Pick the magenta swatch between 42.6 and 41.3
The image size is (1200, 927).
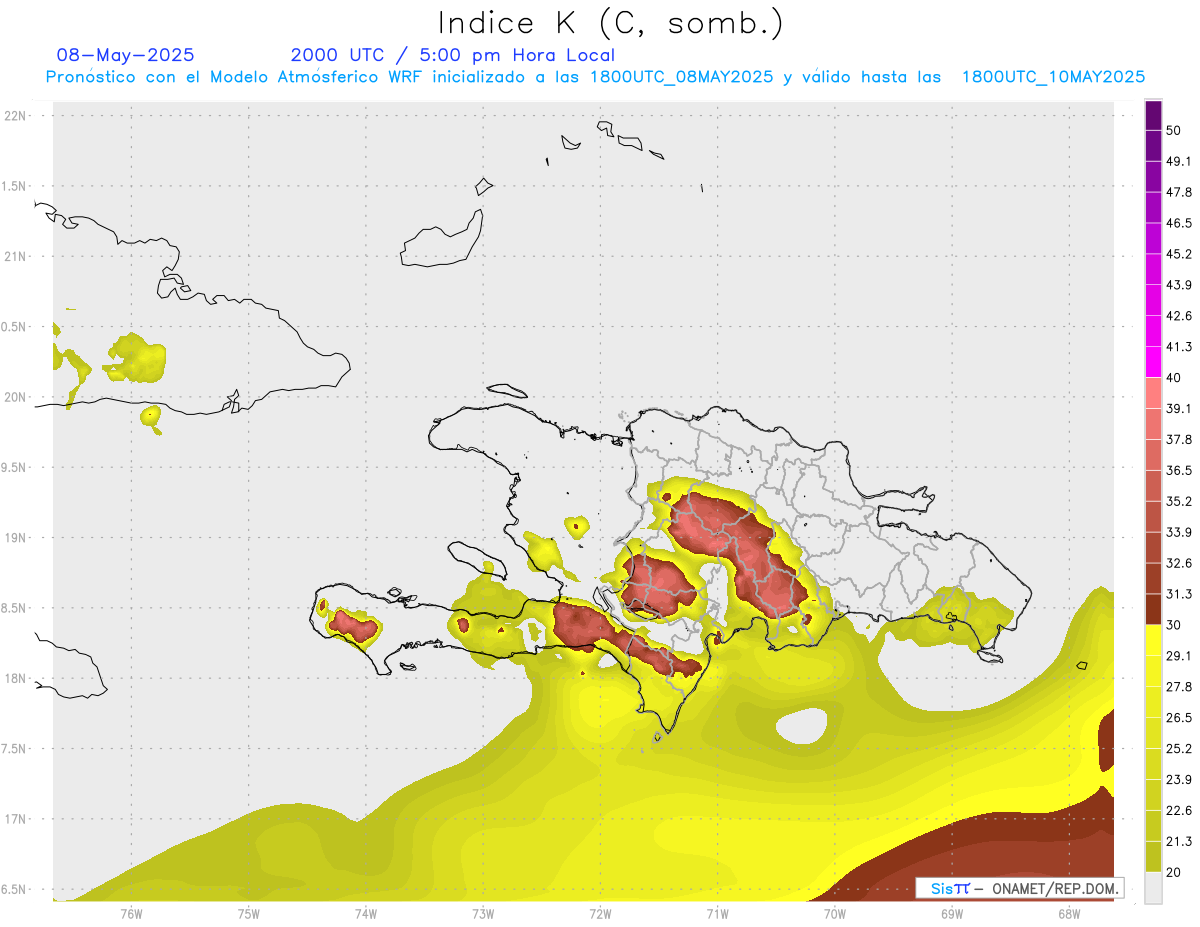[1153, 331]
